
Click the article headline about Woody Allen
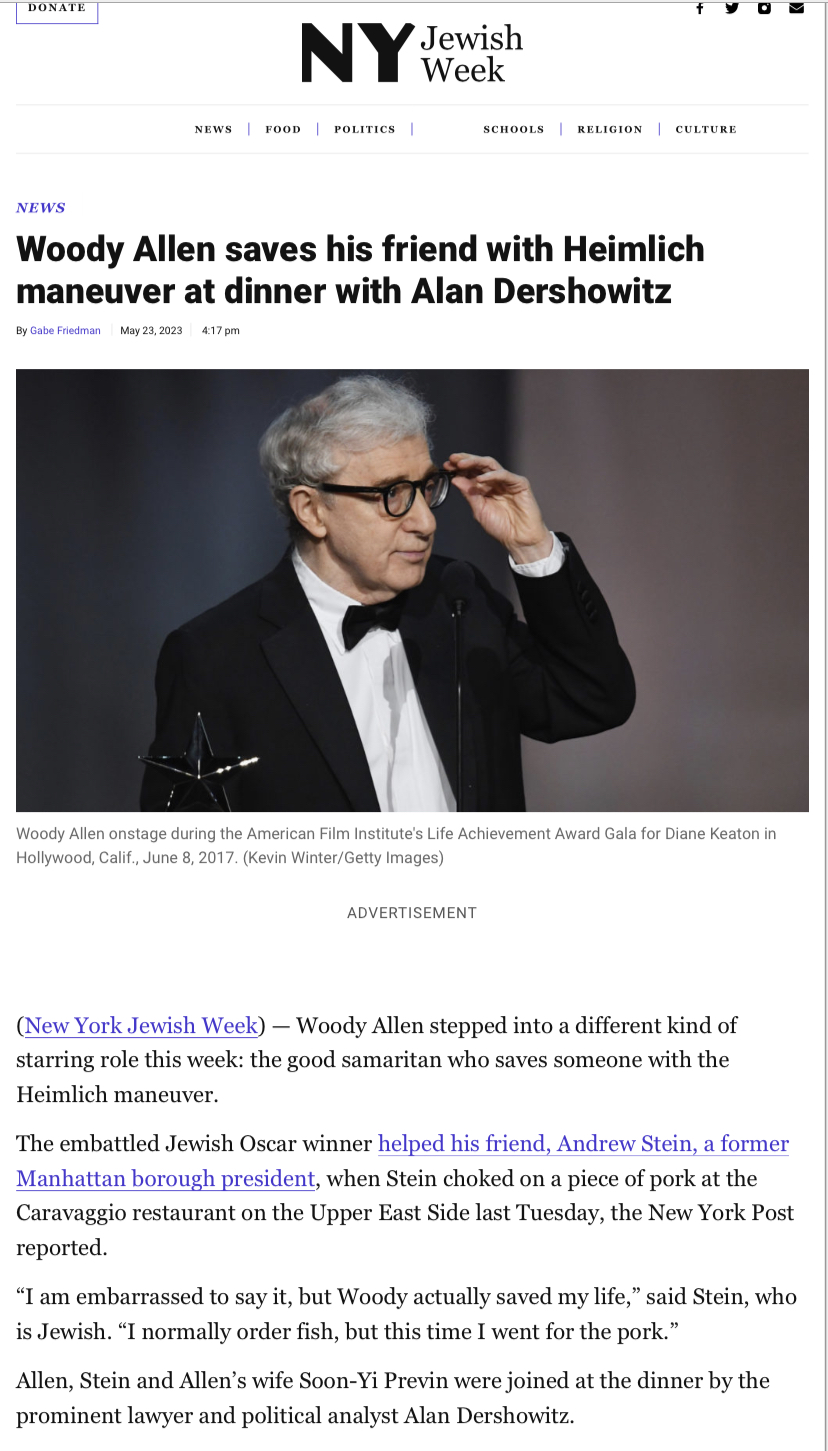click(x=360, y=269)
